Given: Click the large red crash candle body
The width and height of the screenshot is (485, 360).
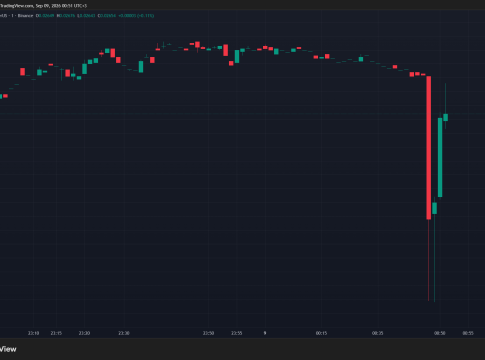Looking at the screenshot, I should [x=429, y=148].
